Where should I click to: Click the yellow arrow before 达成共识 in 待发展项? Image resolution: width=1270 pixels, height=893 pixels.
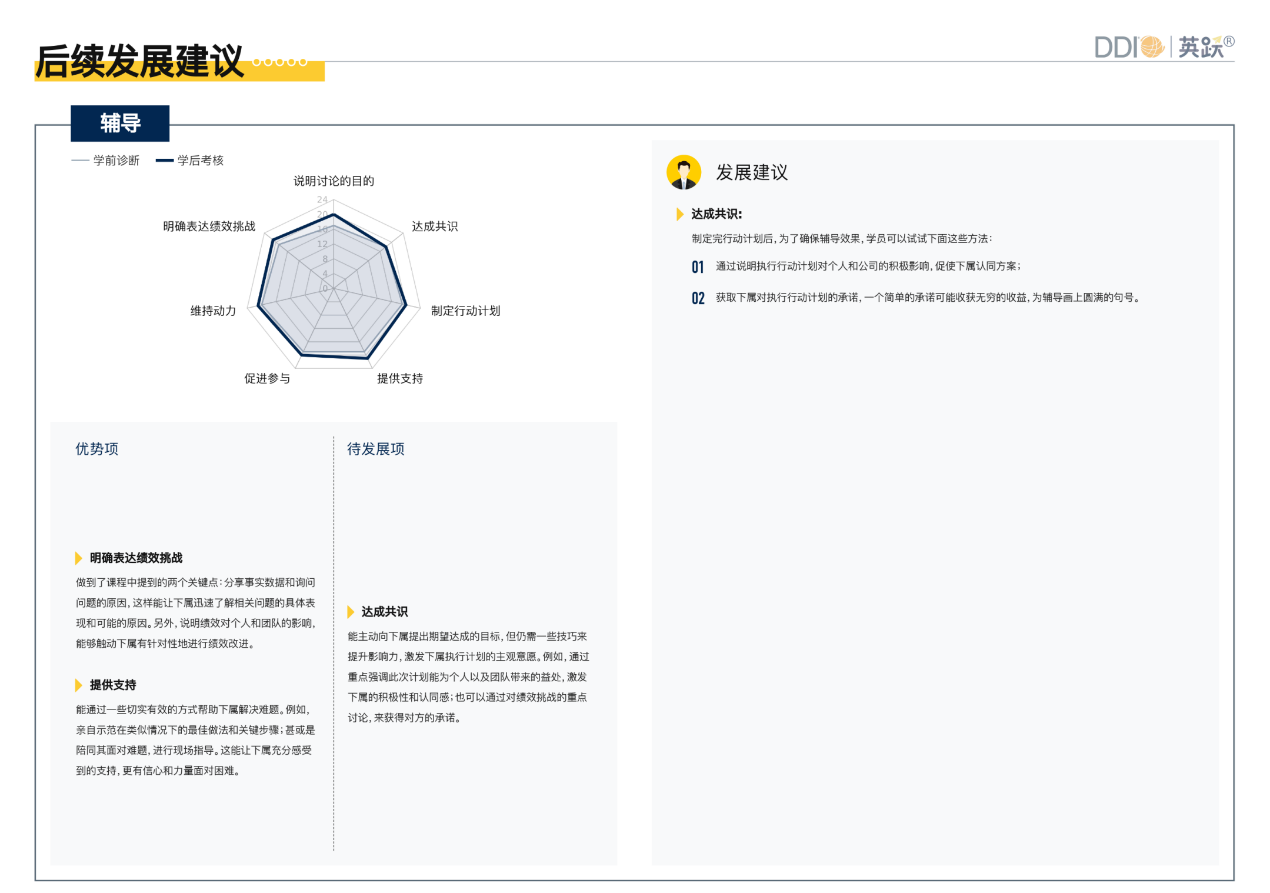(351, 612)
